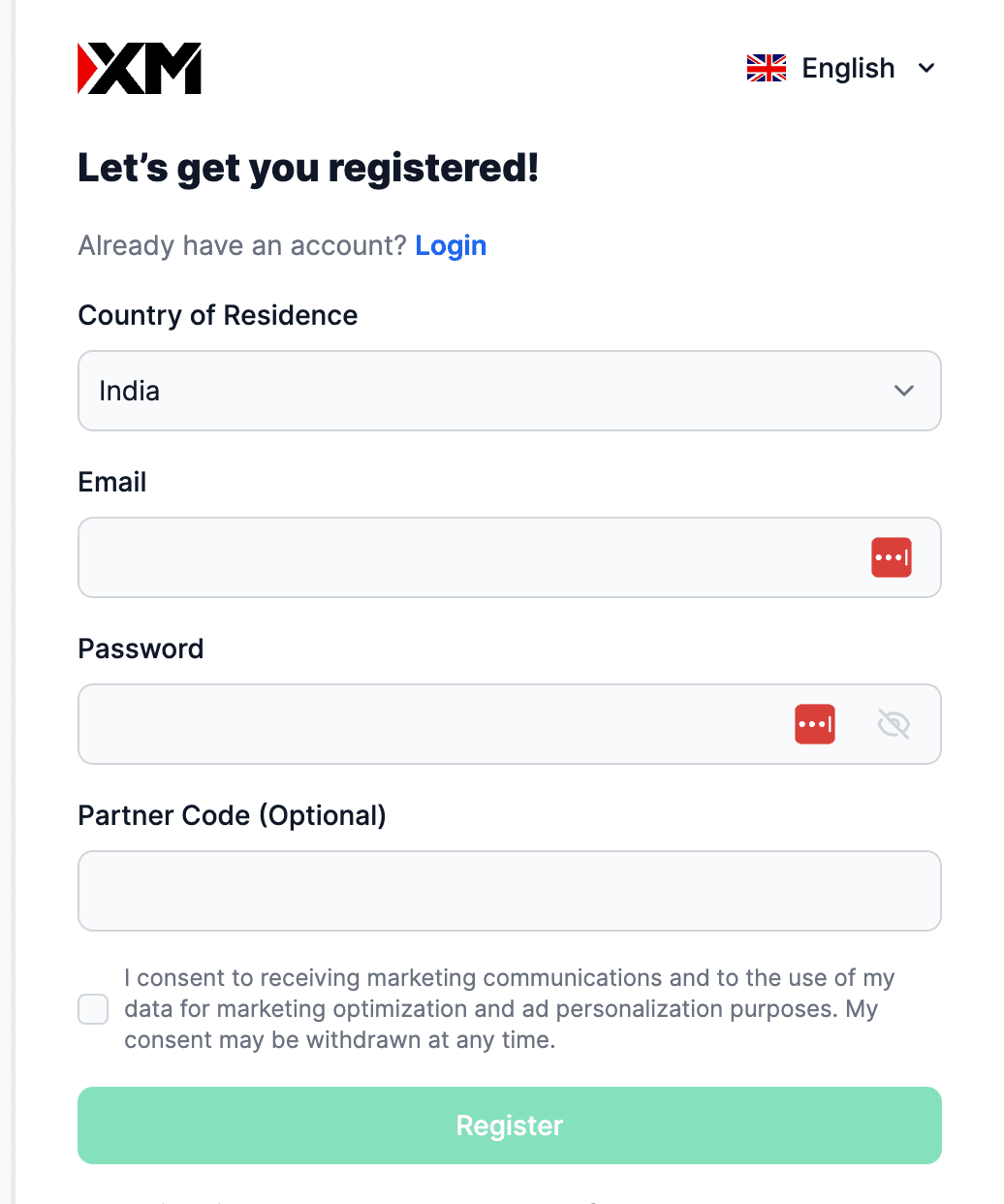Click the Password field label

pos(141,649)
